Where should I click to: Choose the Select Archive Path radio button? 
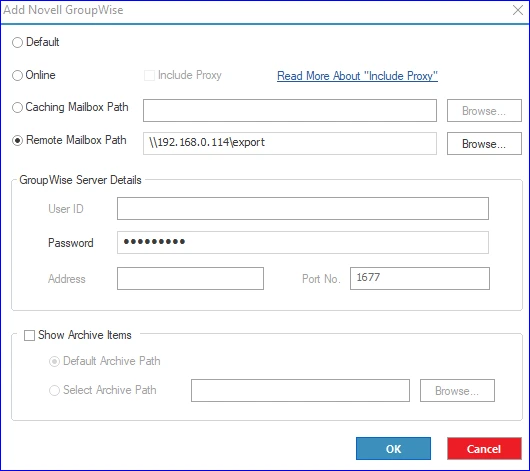tap(54, 391)
